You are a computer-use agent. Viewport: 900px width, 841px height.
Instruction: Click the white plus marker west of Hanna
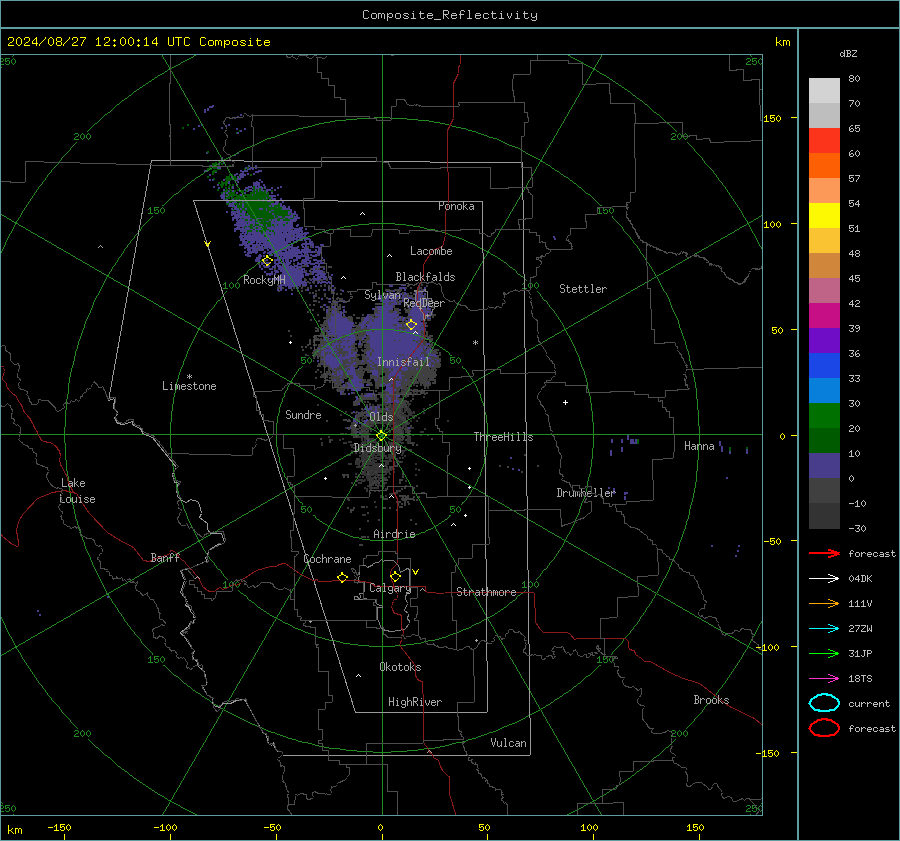[x=565, y=402]
